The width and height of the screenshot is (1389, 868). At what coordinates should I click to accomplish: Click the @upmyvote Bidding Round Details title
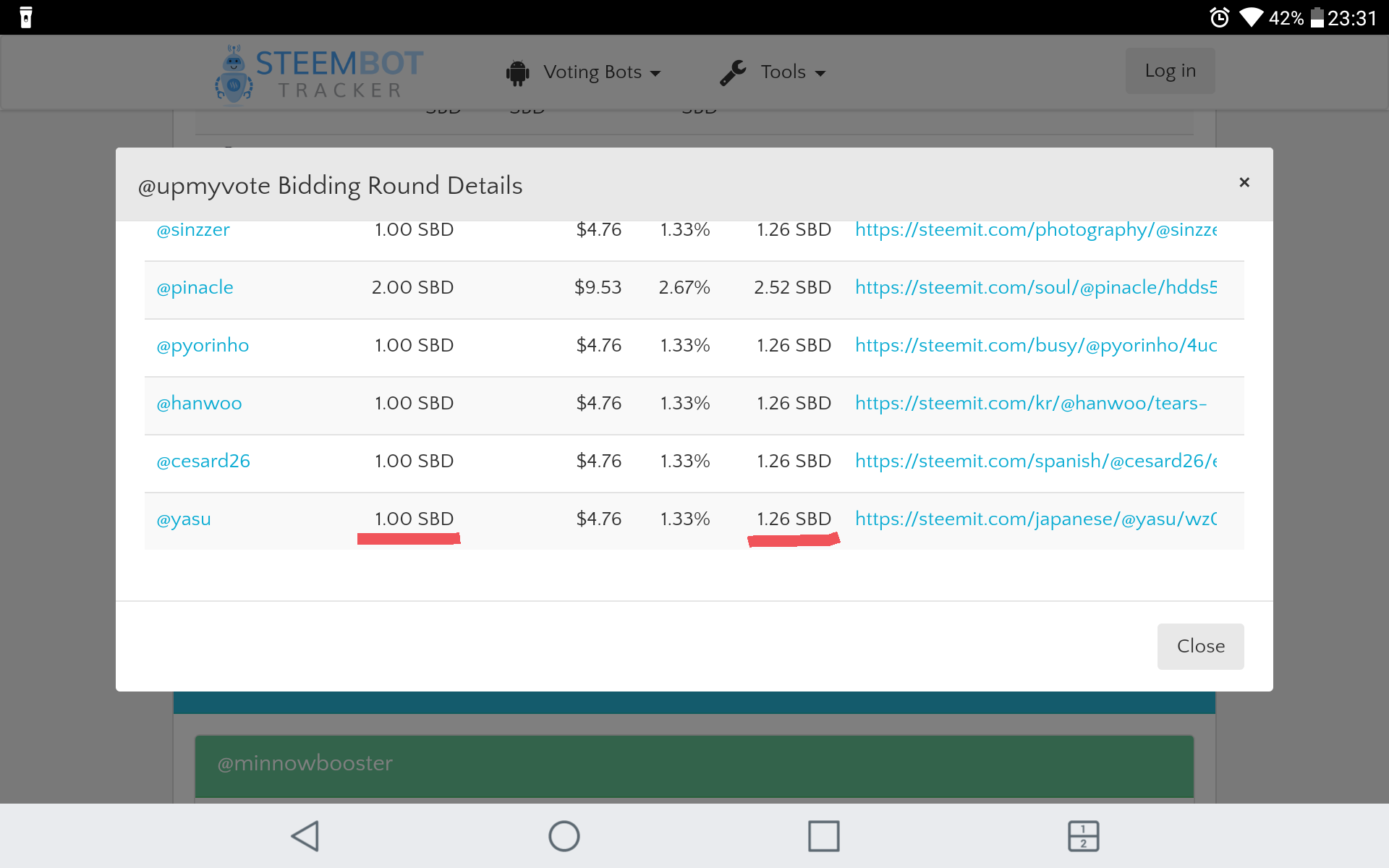[330, 186]
